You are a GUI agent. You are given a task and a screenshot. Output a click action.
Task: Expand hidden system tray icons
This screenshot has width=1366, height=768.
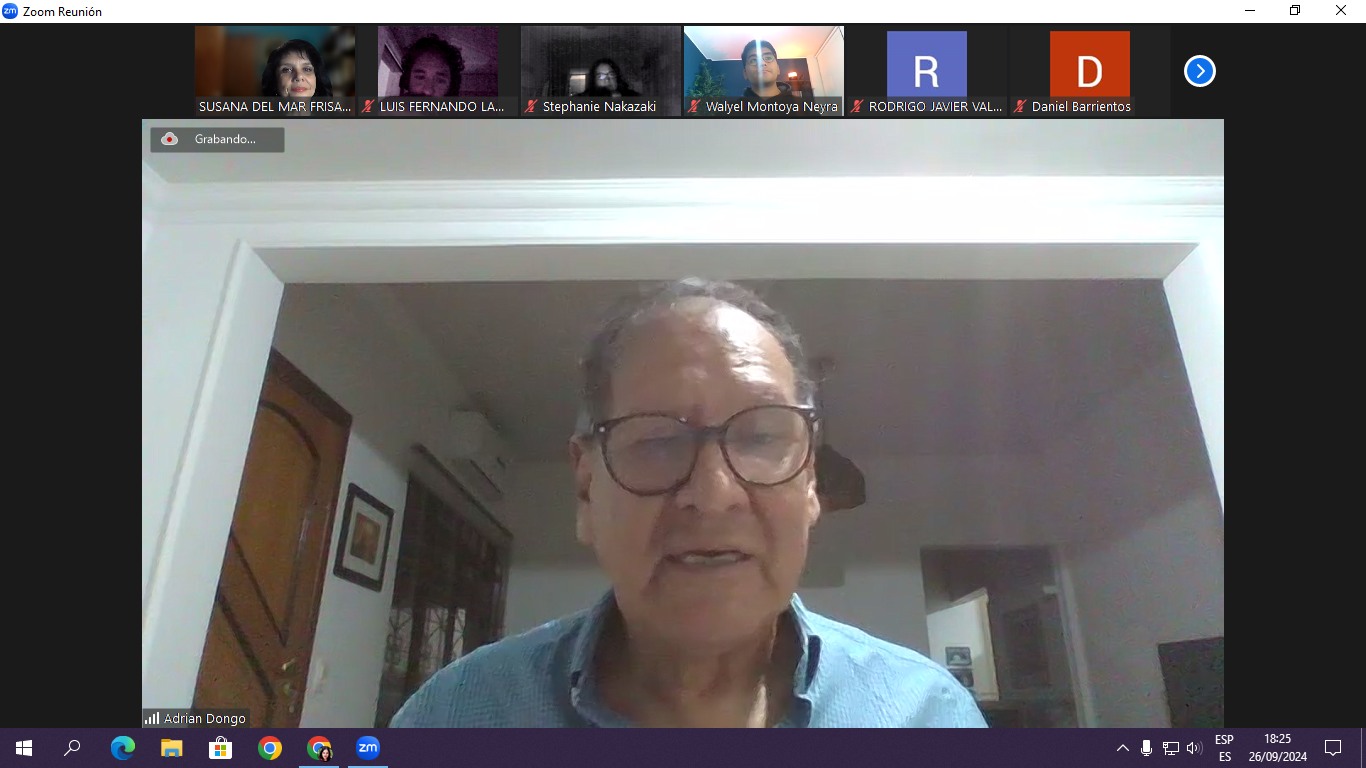(x=1122, y=748)
